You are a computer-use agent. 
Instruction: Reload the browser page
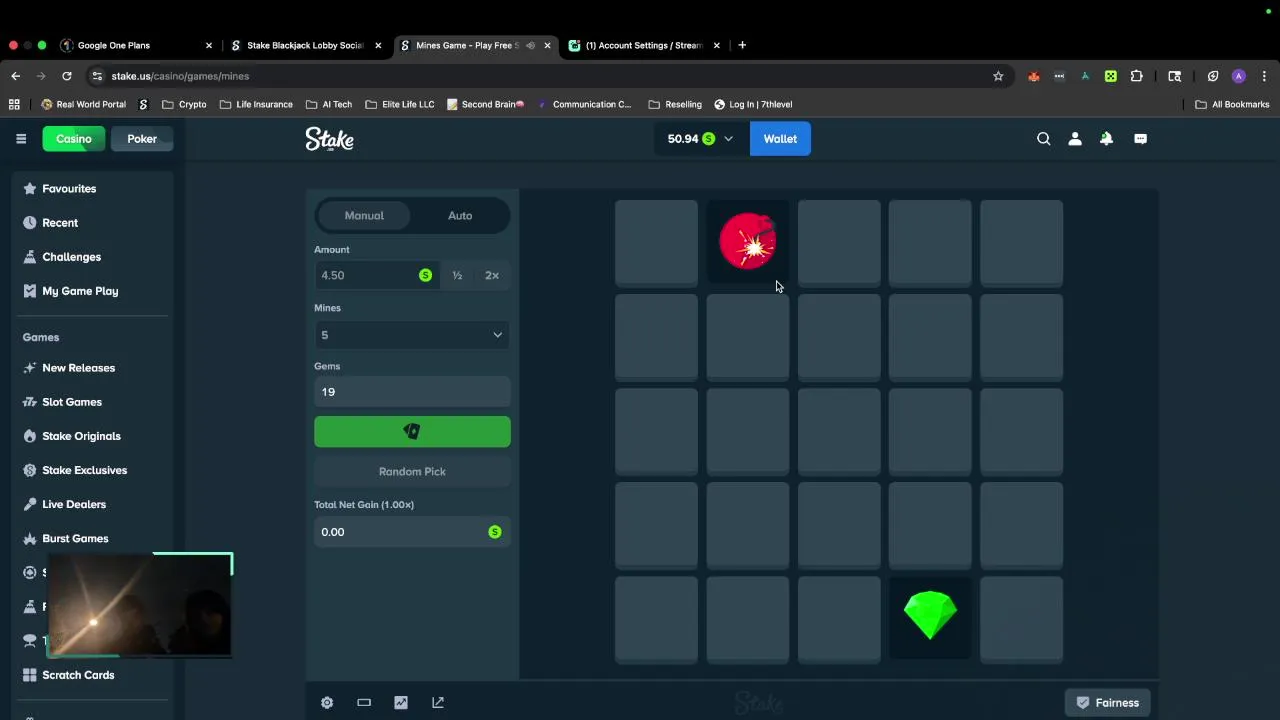pyautogui.click(x=66, y=76)
